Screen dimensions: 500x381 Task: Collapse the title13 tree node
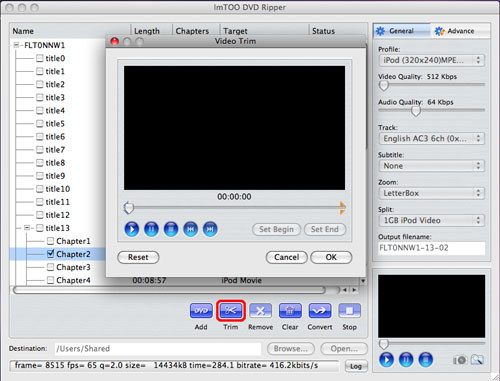27,228
